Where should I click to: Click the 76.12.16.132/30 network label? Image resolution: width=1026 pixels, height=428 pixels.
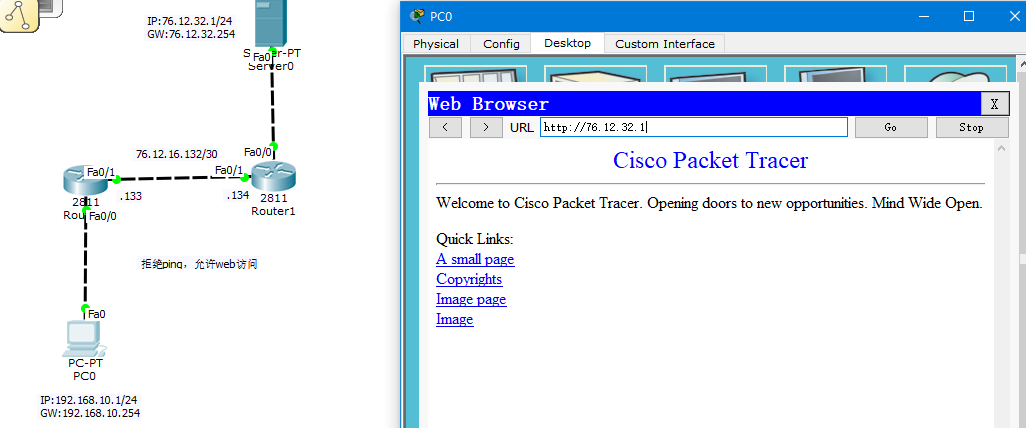[177, 154]
